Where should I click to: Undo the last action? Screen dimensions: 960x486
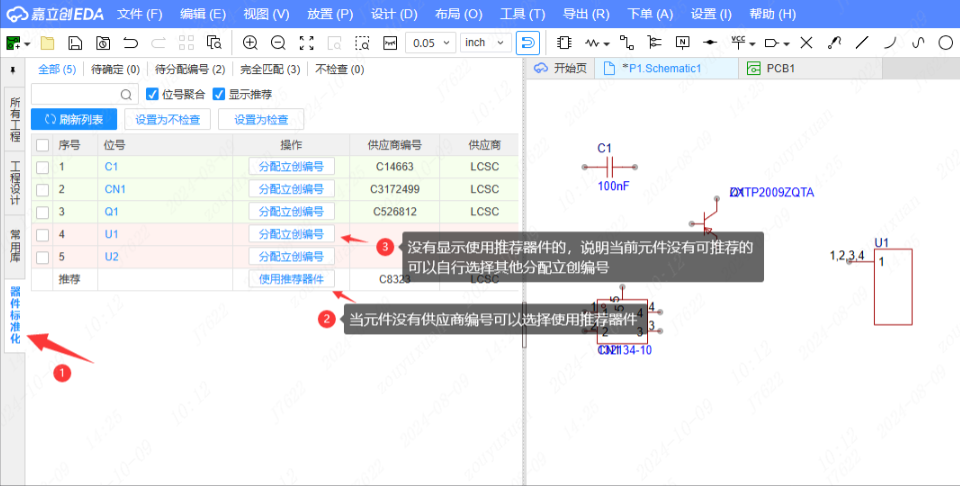[130, 43]
